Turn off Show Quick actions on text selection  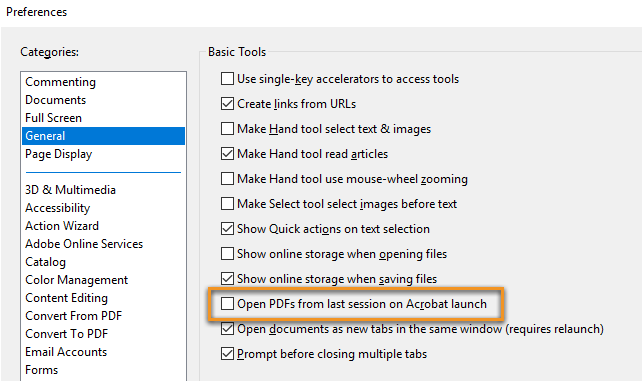227,228
